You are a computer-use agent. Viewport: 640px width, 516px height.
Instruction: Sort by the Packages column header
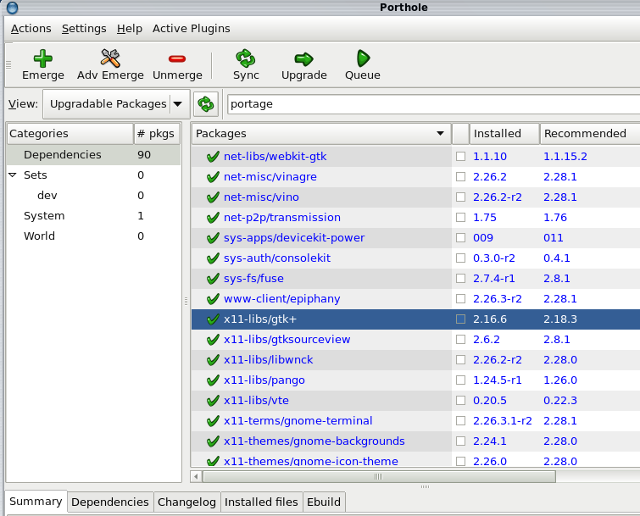pos(322,133)
